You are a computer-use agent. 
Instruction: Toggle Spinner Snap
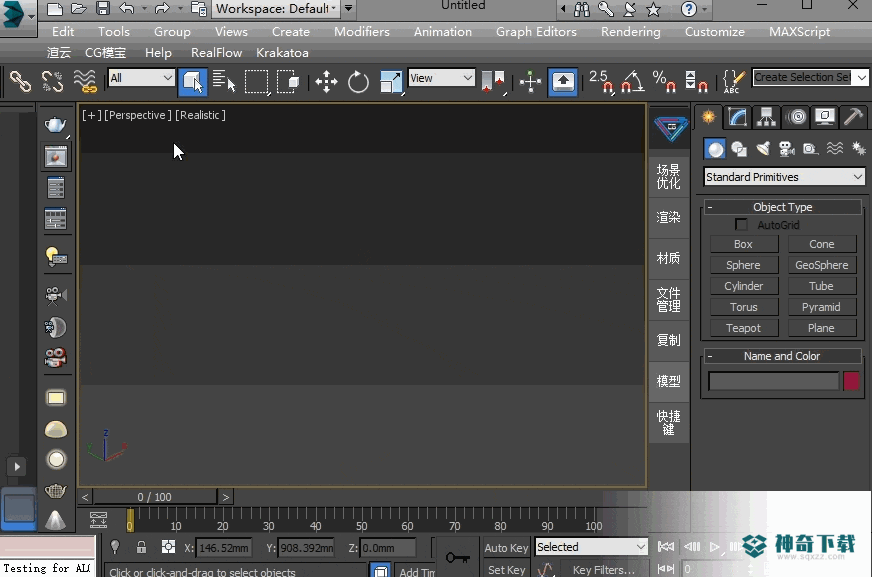coord(696,82)
